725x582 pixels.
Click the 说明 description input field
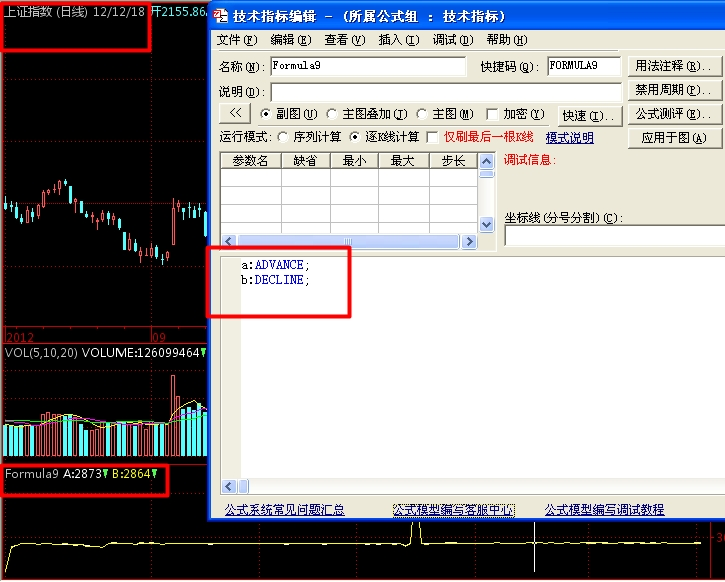(446, 92)
